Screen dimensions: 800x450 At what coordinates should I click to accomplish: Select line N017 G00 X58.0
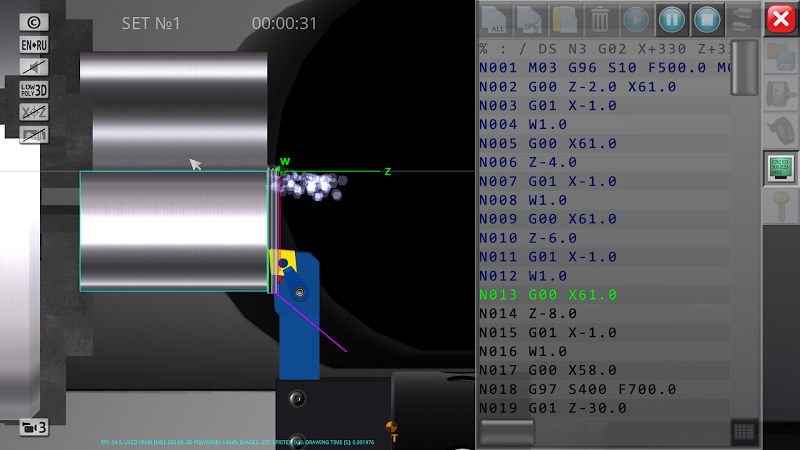point(605,370)
